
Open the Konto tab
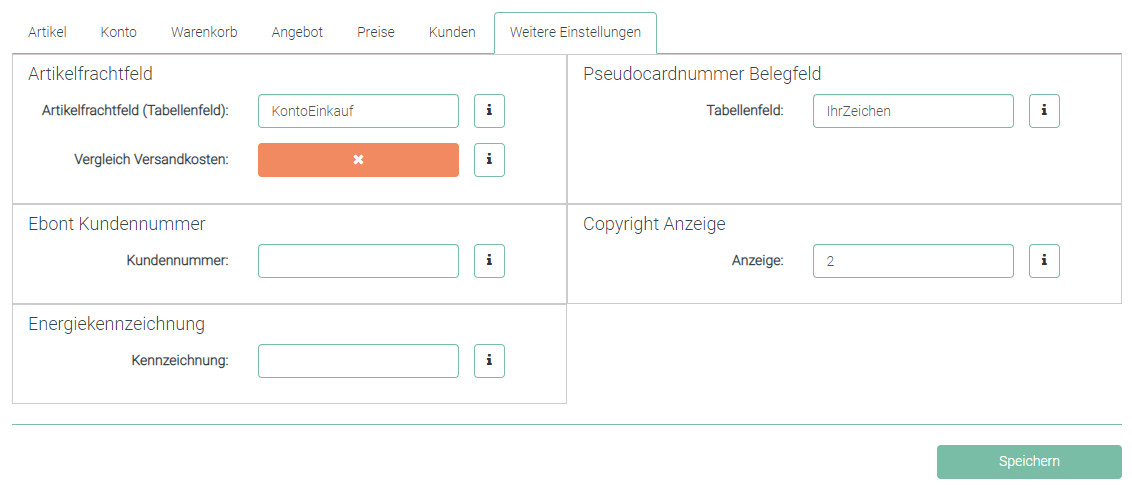tap(119, 32)
